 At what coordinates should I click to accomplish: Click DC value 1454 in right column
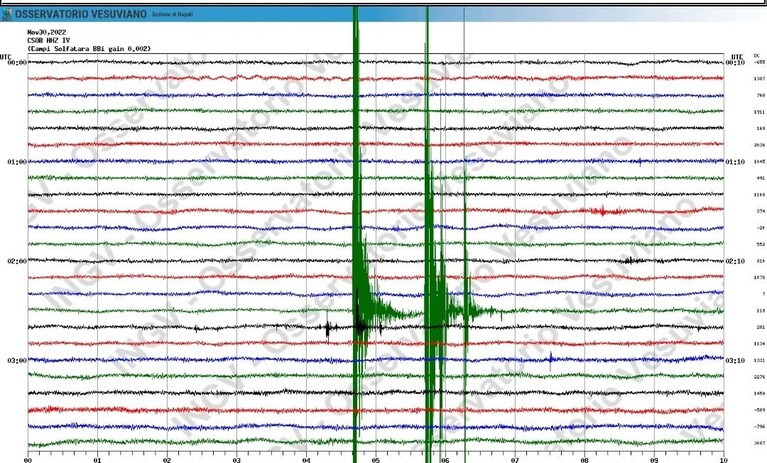pos(760,394)
